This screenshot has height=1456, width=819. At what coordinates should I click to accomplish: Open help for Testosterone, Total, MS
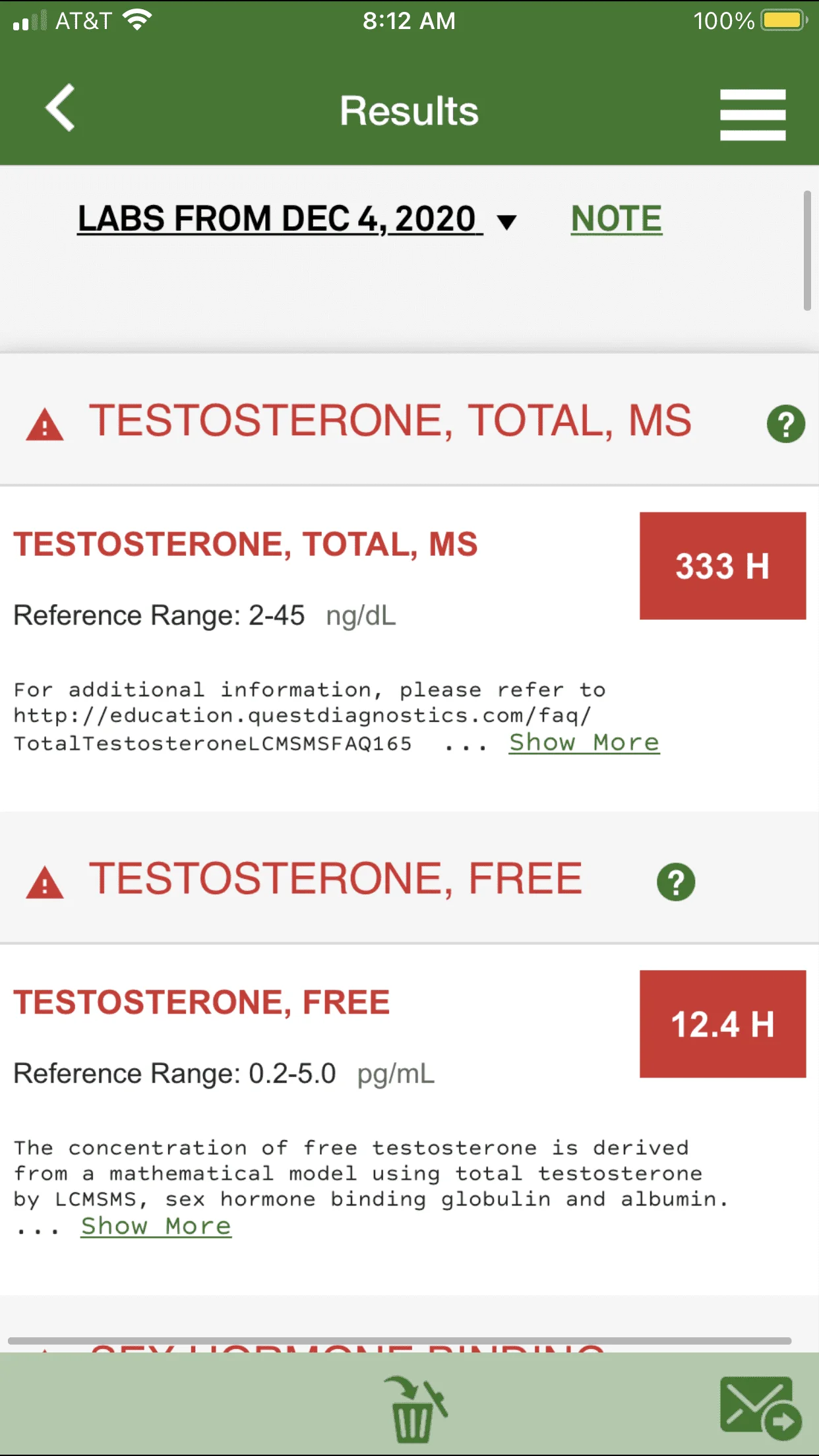pyautogui.click(x=785, y=423)
